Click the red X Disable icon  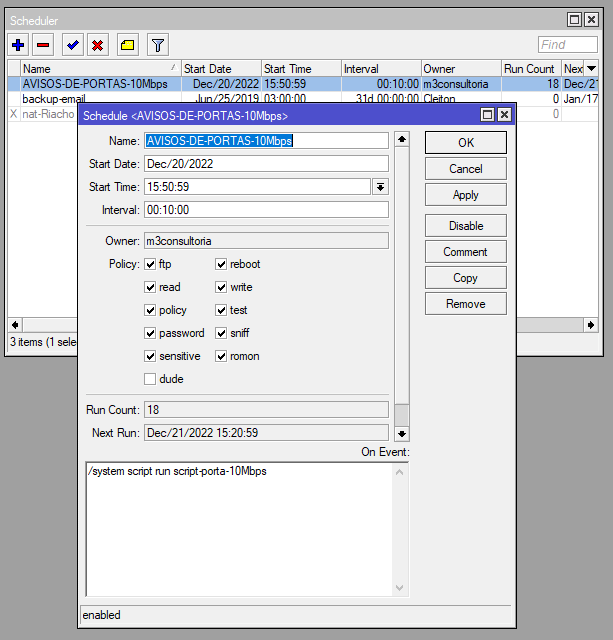pos(97,45)
